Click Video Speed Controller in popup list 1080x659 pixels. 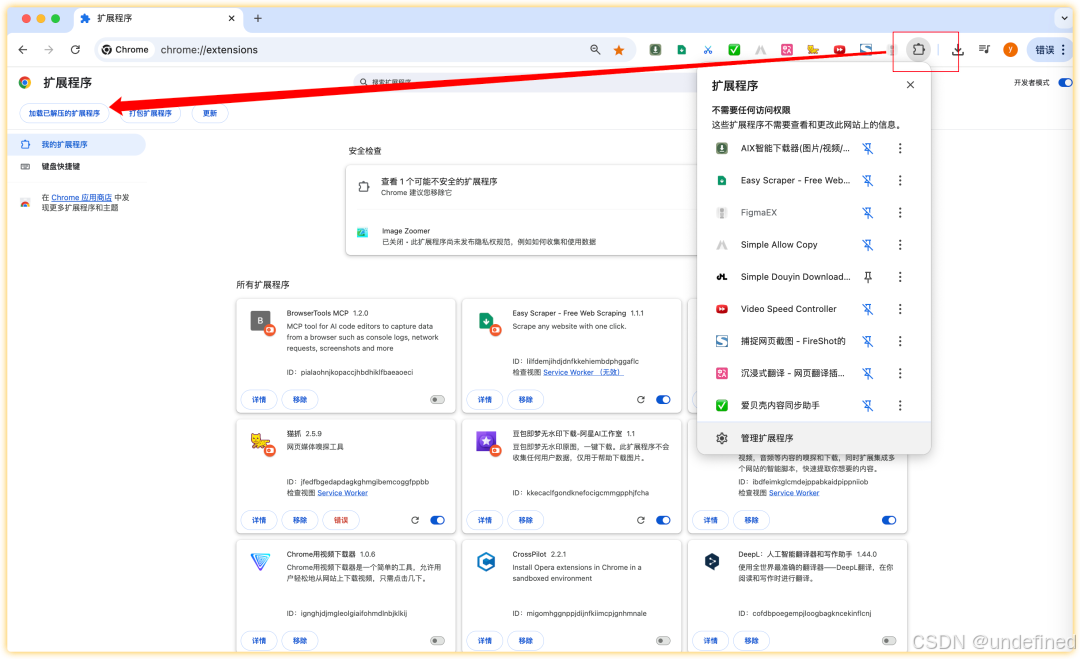coord(788,309)
